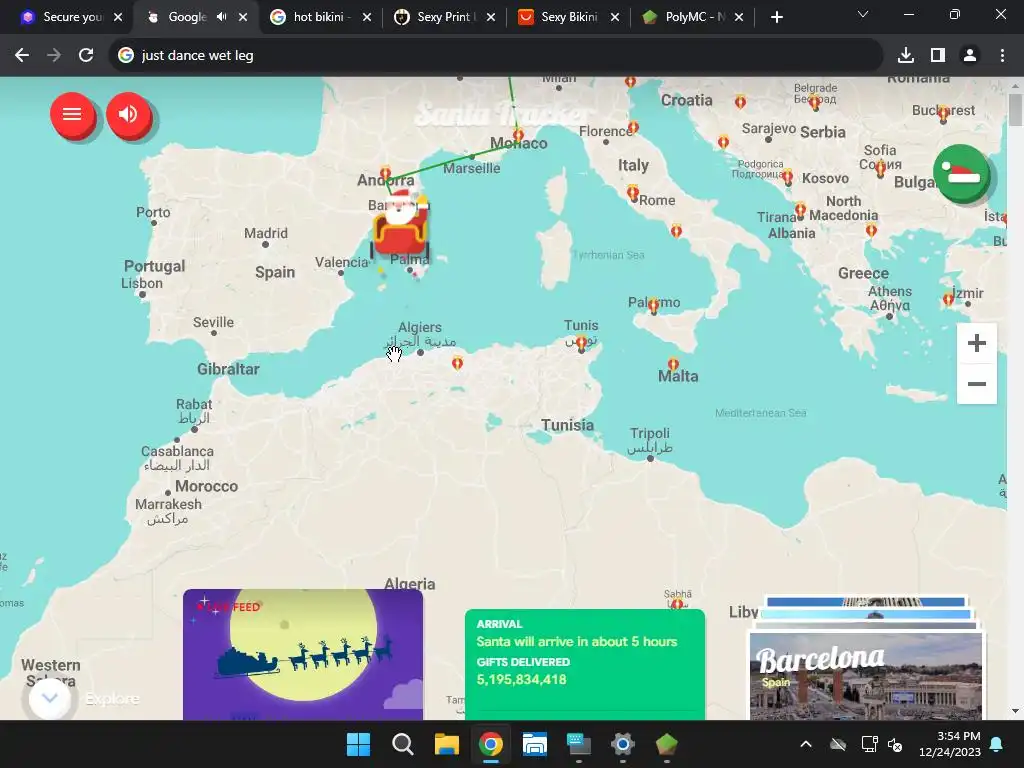Open notifications bell in taskbar
The height and width of the screenshot is (768, 1024).
click(x=997, y=744)
